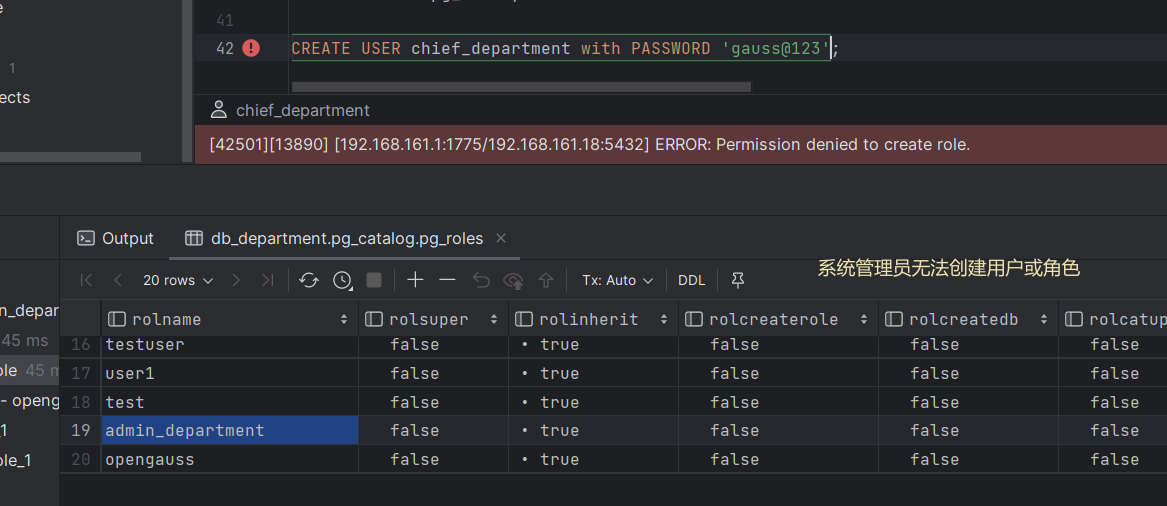Click the Reload Page refresh icon
Viewport: 1167px width, 506px height.
(x=309, y=281)
